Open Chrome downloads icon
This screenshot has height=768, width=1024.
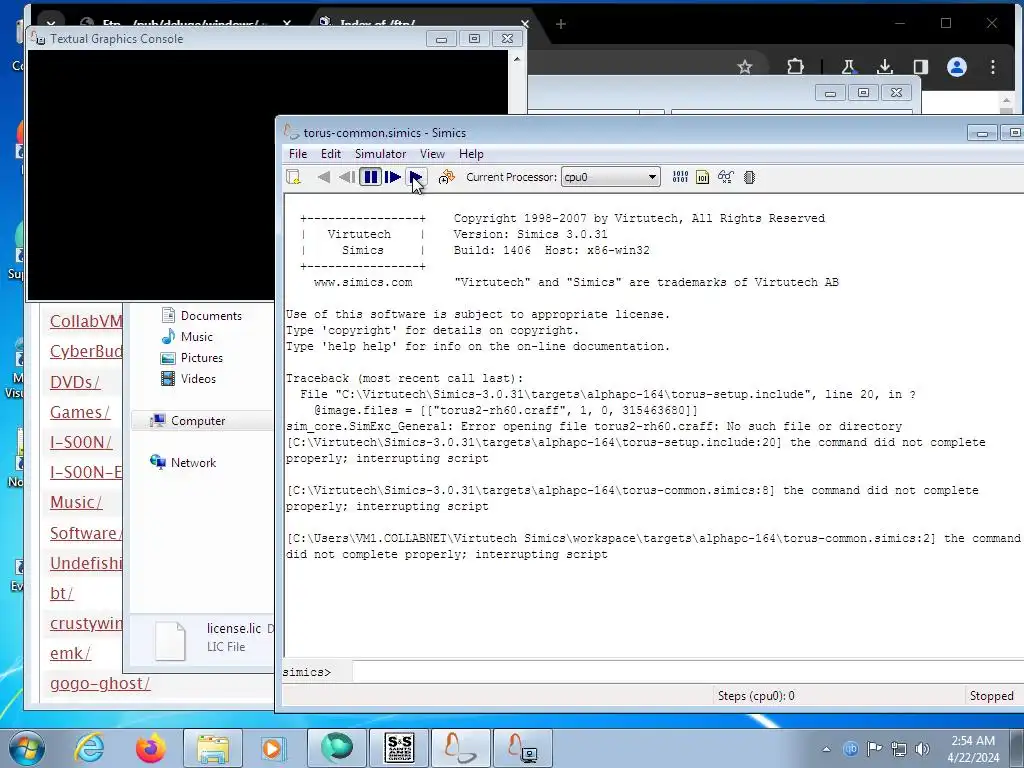point(885,67)
